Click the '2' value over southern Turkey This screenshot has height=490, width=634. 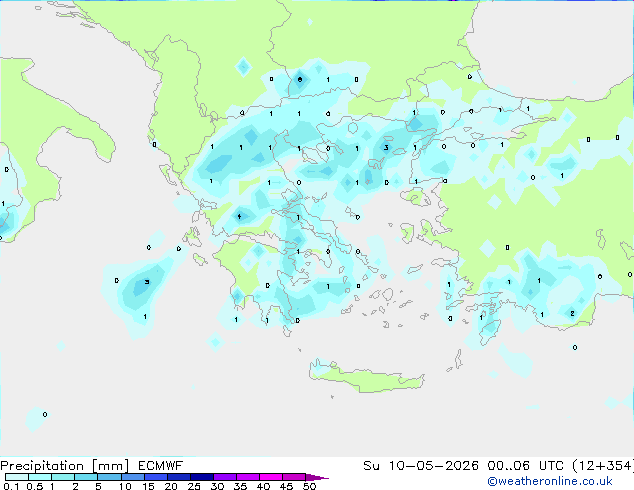pyautogui.click(x=572, y=313)
